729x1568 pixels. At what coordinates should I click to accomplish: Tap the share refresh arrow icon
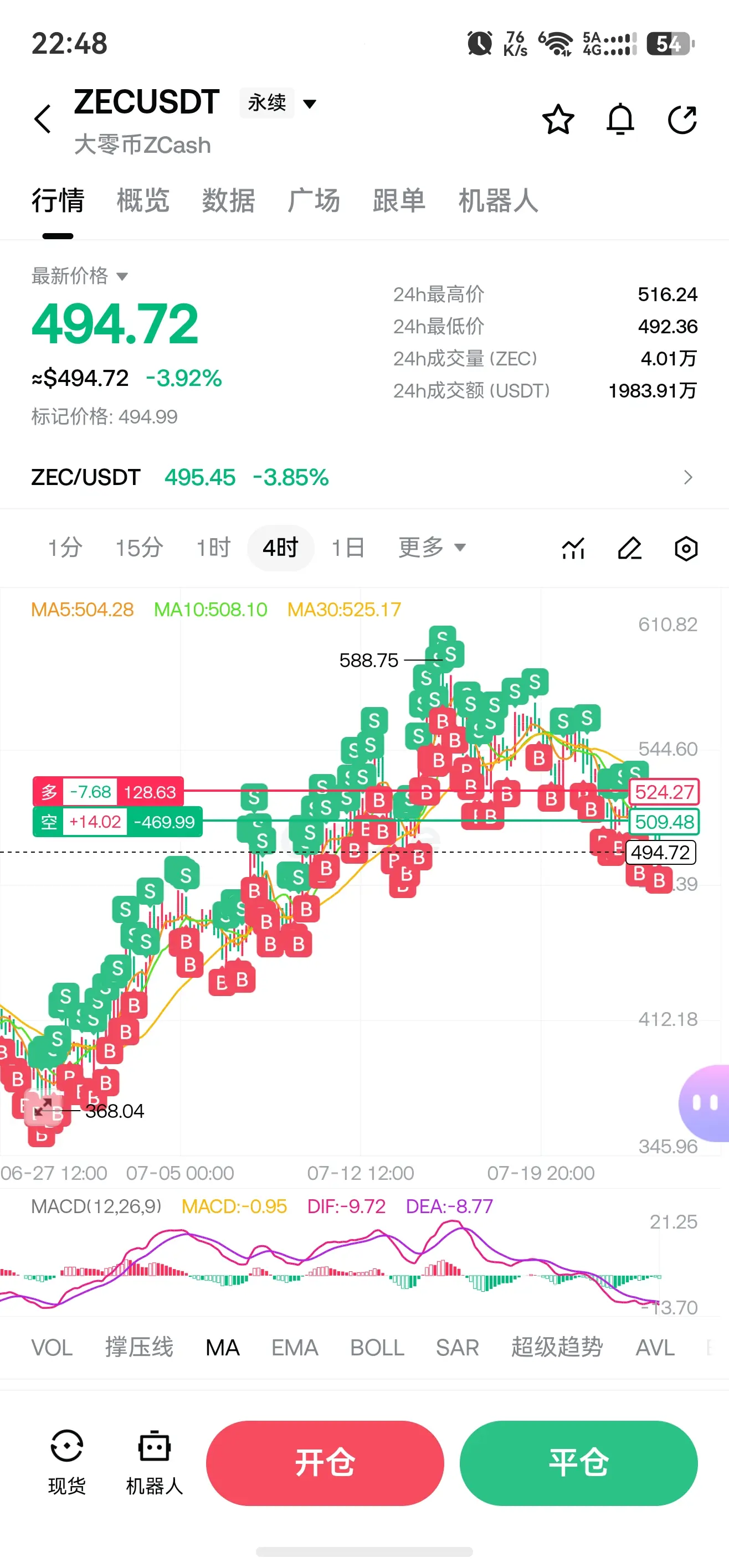tap(682, 119)
